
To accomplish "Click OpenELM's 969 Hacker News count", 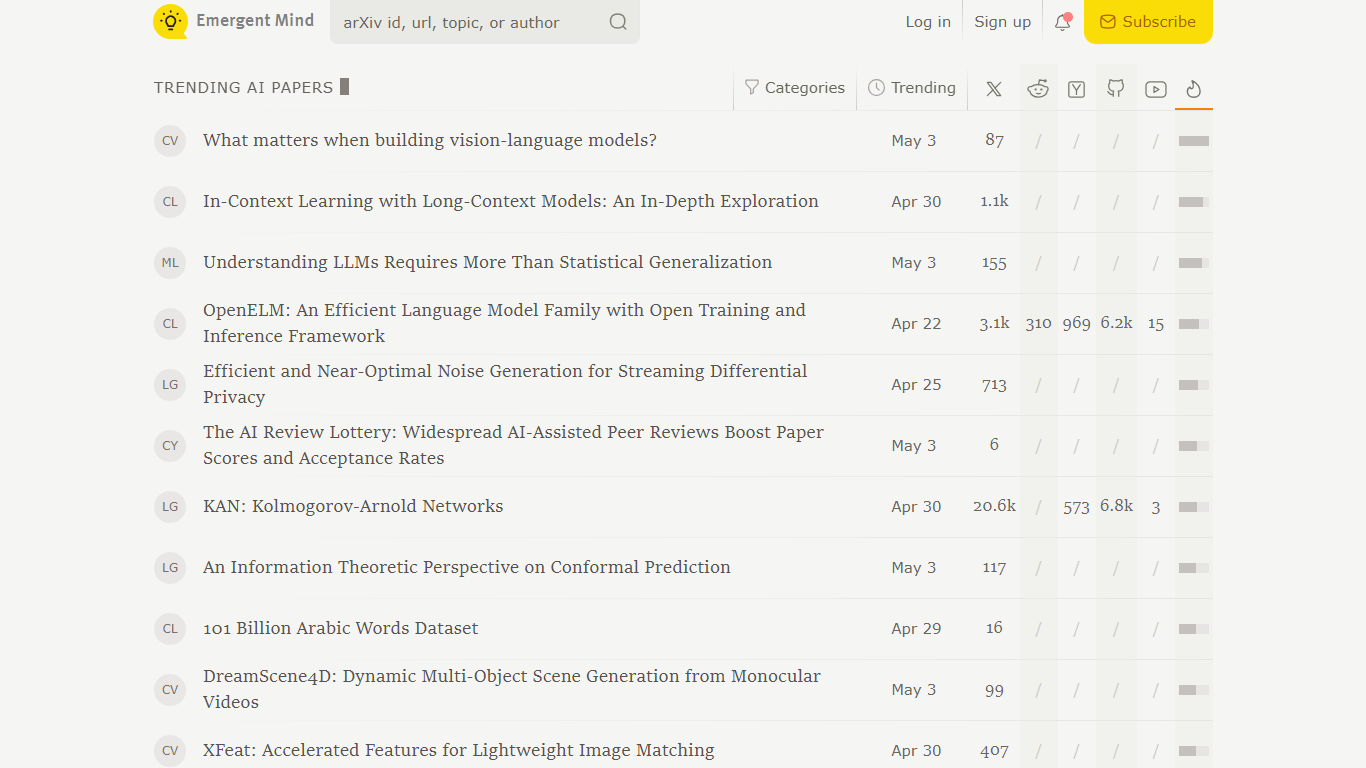I will click(1077, 324).
